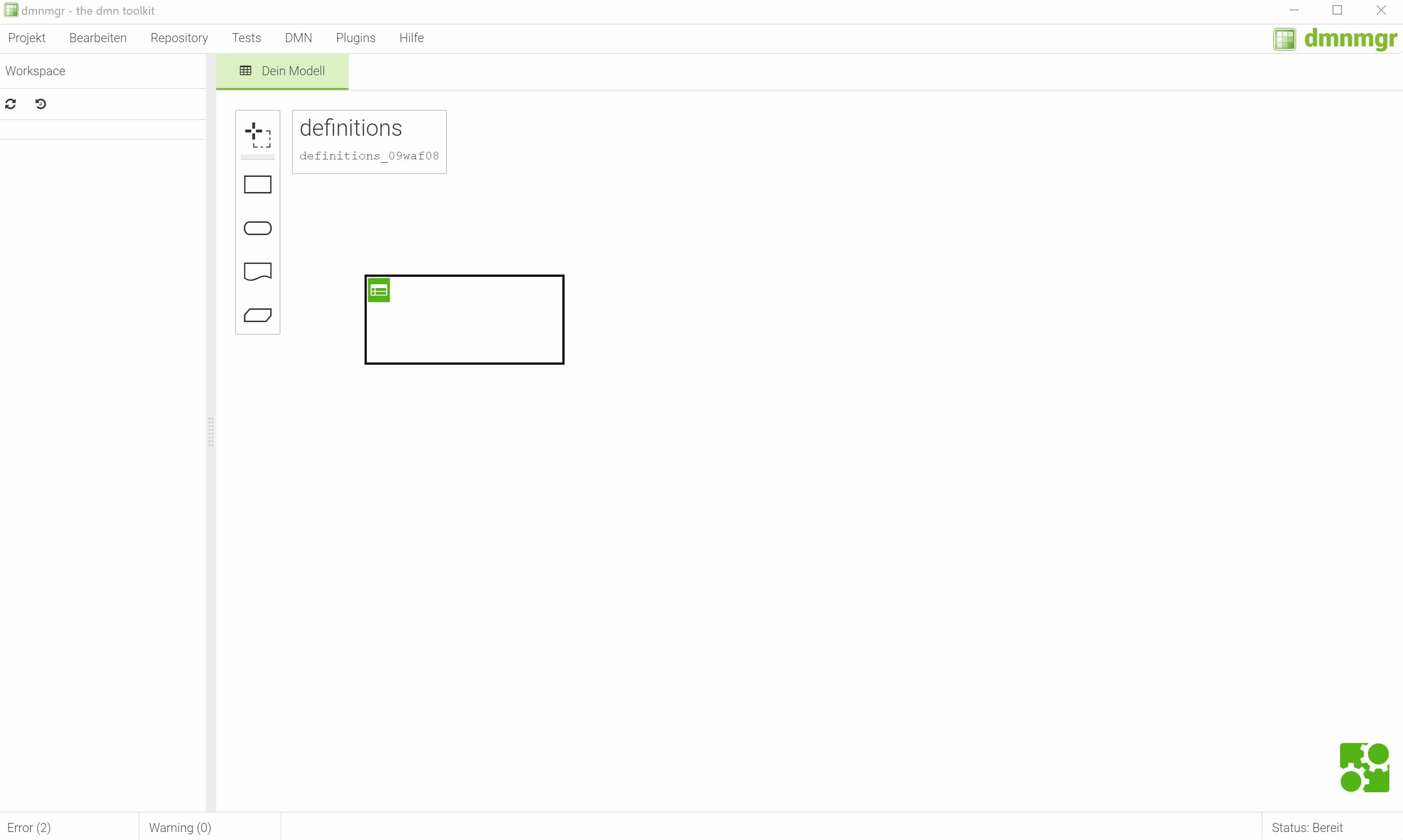Image resolution: width=1403 pixels, height=840 pixels.
Task: Click the fit-to-screen/center view icon
Action: pyautogui.click(x=257, y=135)
